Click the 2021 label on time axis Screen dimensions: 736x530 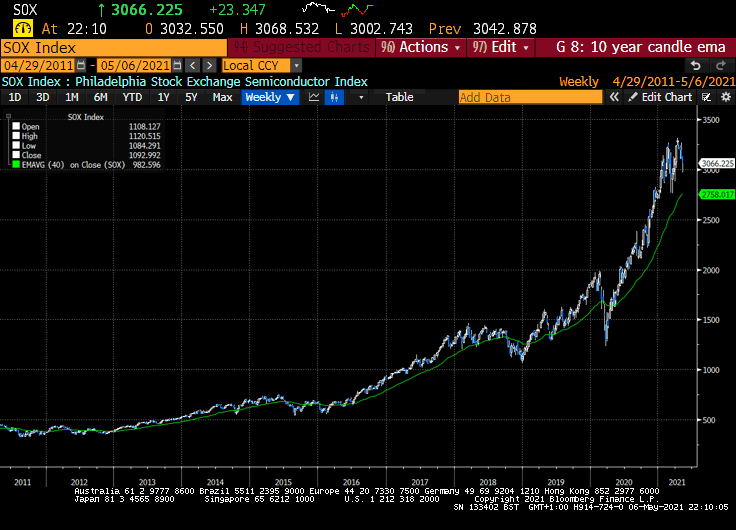pyautogui.click(x=676, y=482)
